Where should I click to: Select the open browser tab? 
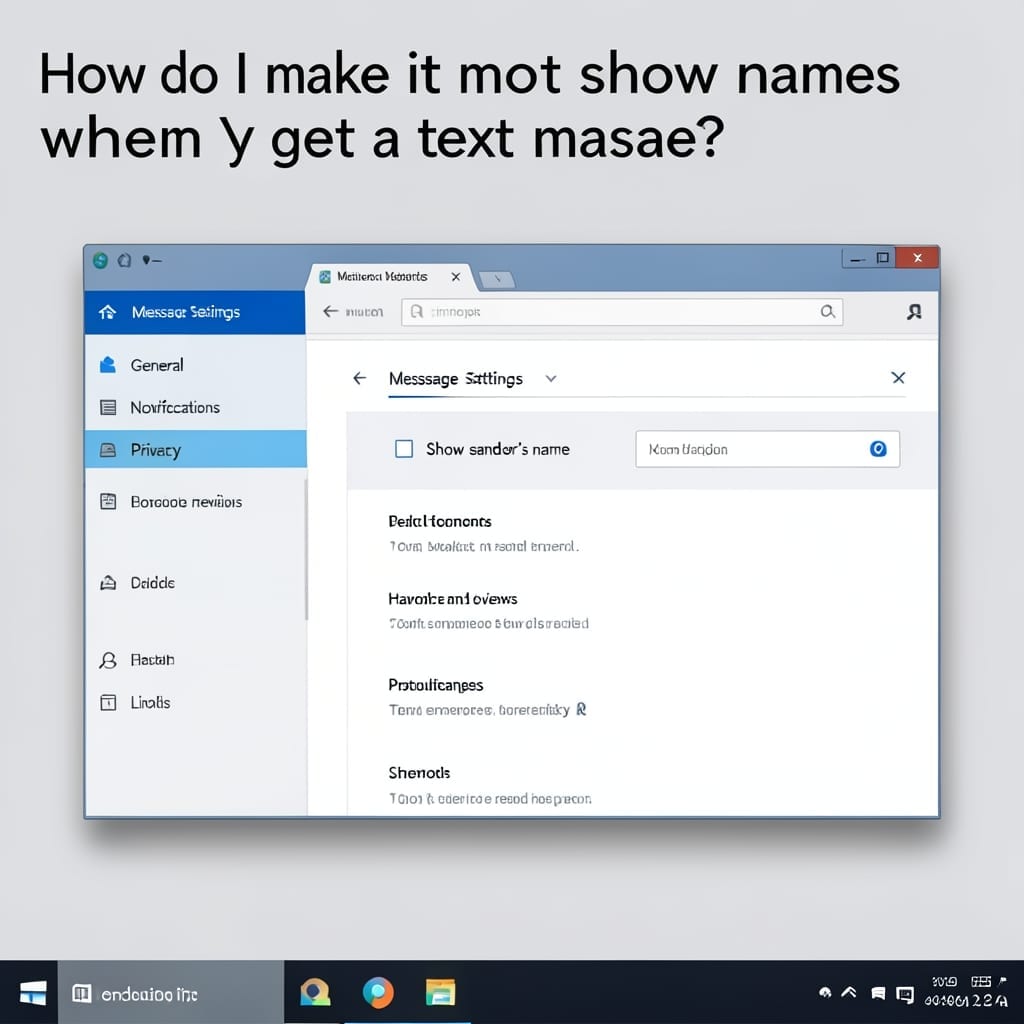[x=390, y=277]
